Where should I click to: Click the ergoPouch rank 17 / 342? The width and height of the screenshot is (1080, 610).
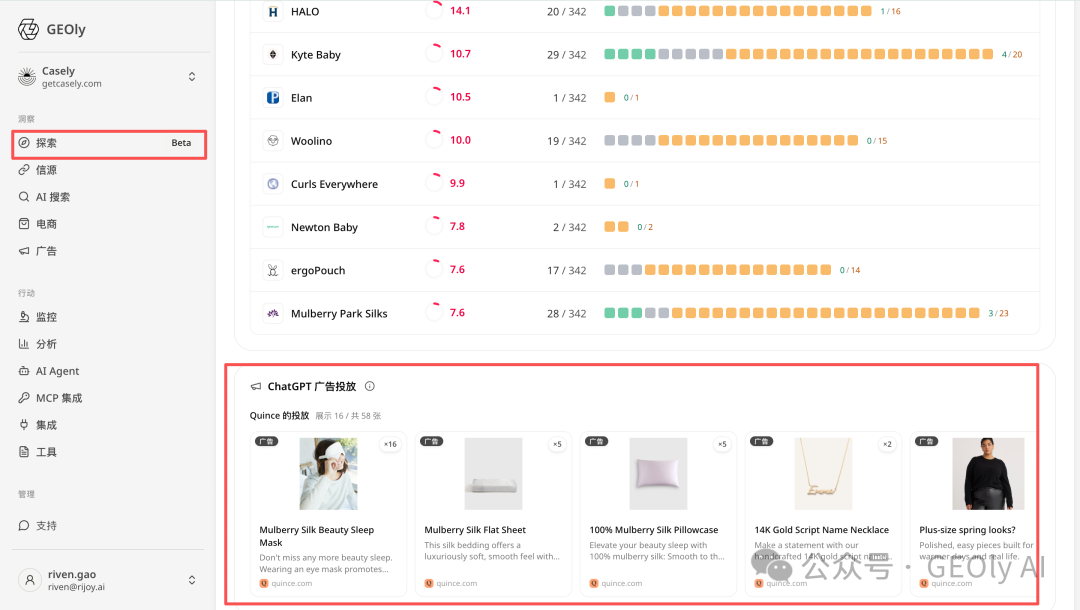pyautogui.click(x=567, y=270)
